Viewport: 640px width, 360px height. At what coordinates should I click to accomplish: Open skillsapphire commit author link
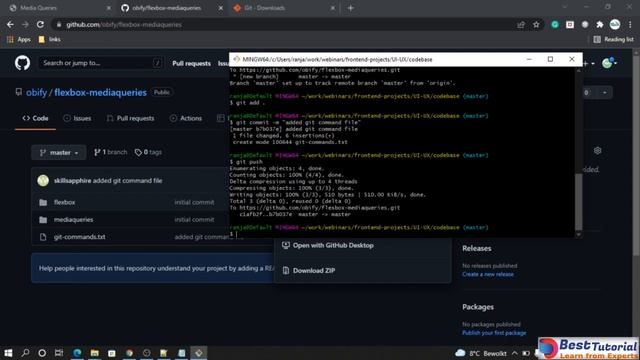73,180
